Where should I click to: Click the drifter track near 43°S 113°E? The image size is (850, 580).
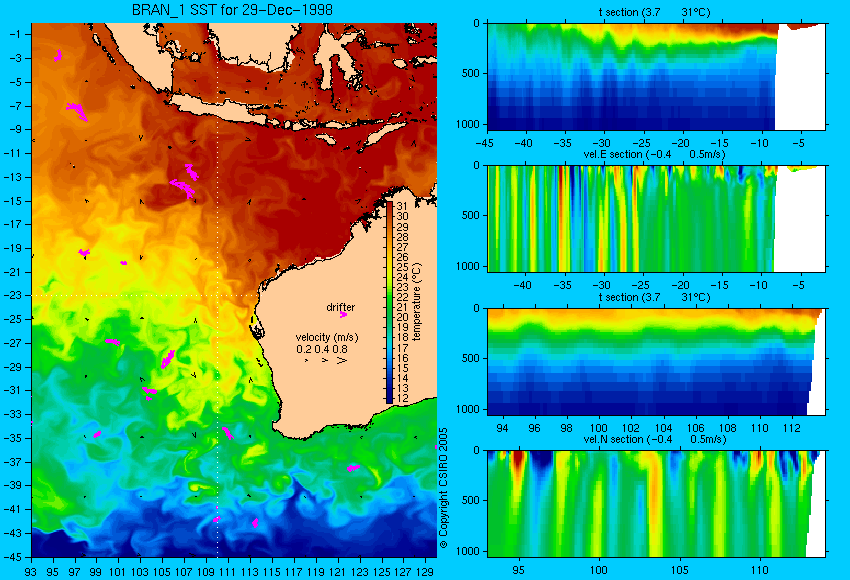255,523
